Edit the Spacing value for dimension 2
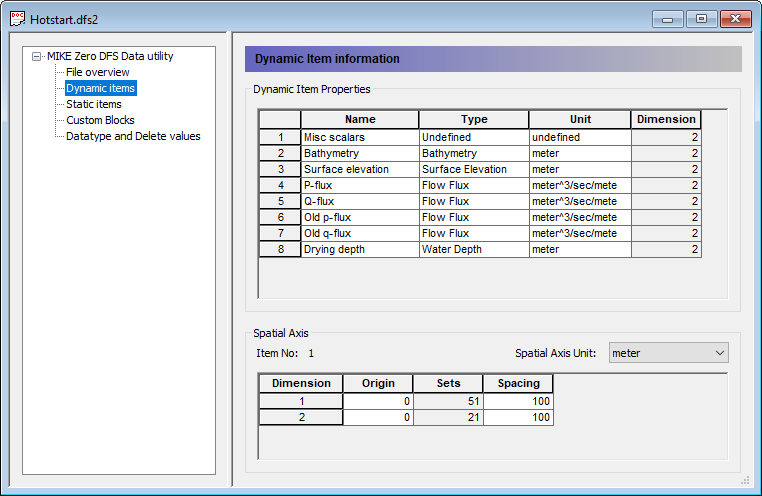762x496 pixels. [518, 417]
